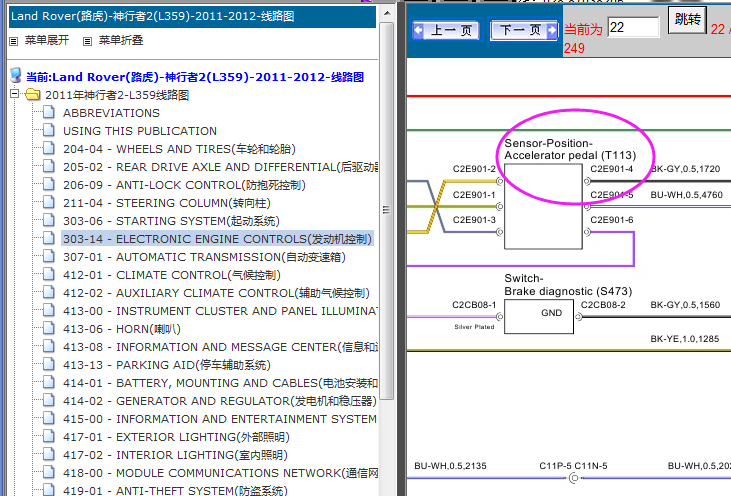Open the ABBREVIATIONS page
The width and height of the screenshot is (731, 496).
coord(111,113)
